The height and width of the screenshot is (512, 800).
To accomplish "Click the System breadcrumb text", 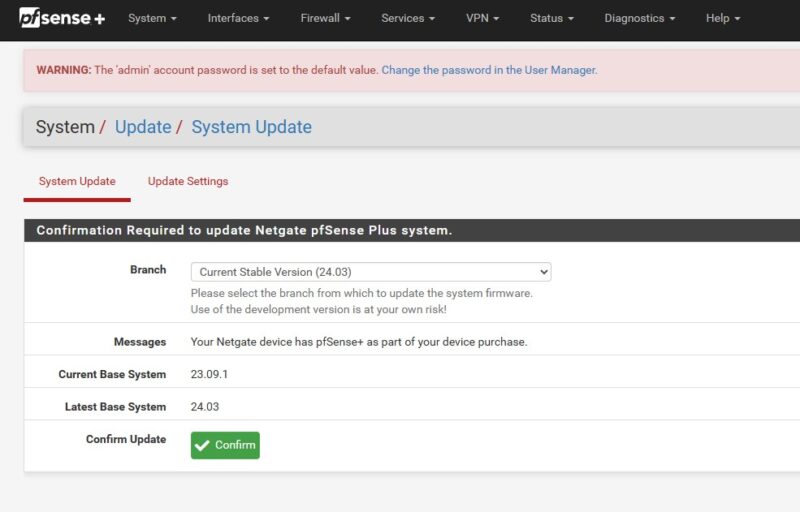I will pyautogui.click(x=65, y=127).
